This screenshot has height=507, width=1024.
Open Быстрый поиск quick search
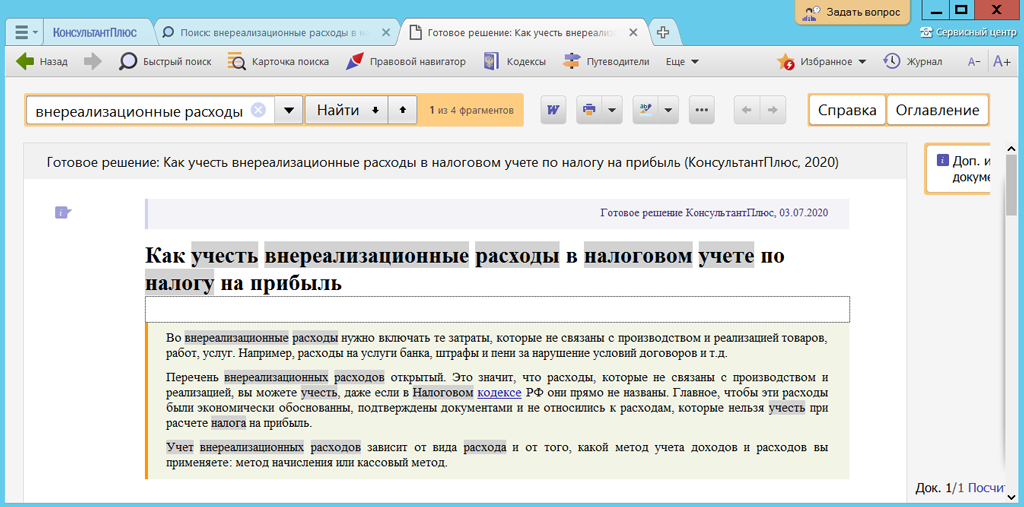(x=166, y=62)
